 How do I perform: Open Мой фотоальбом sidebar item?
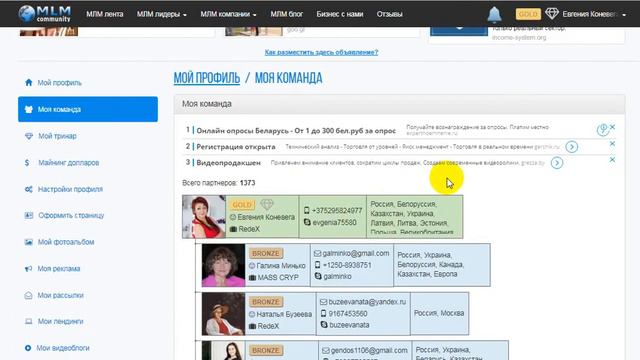[66, 242]
